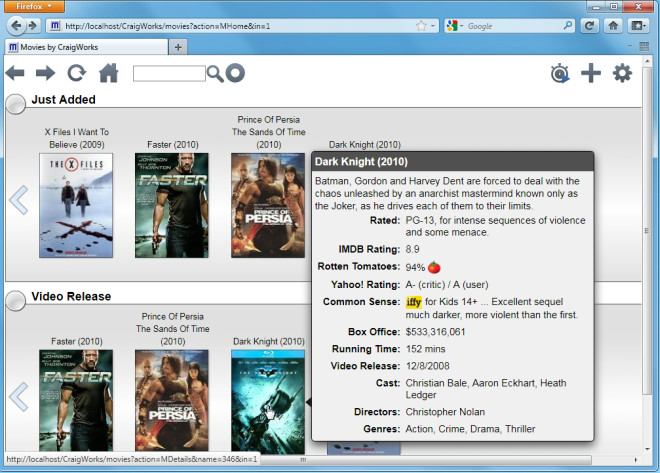Click the director name Christopher Nolan
The image size is (660, 473).
(445, 412)
